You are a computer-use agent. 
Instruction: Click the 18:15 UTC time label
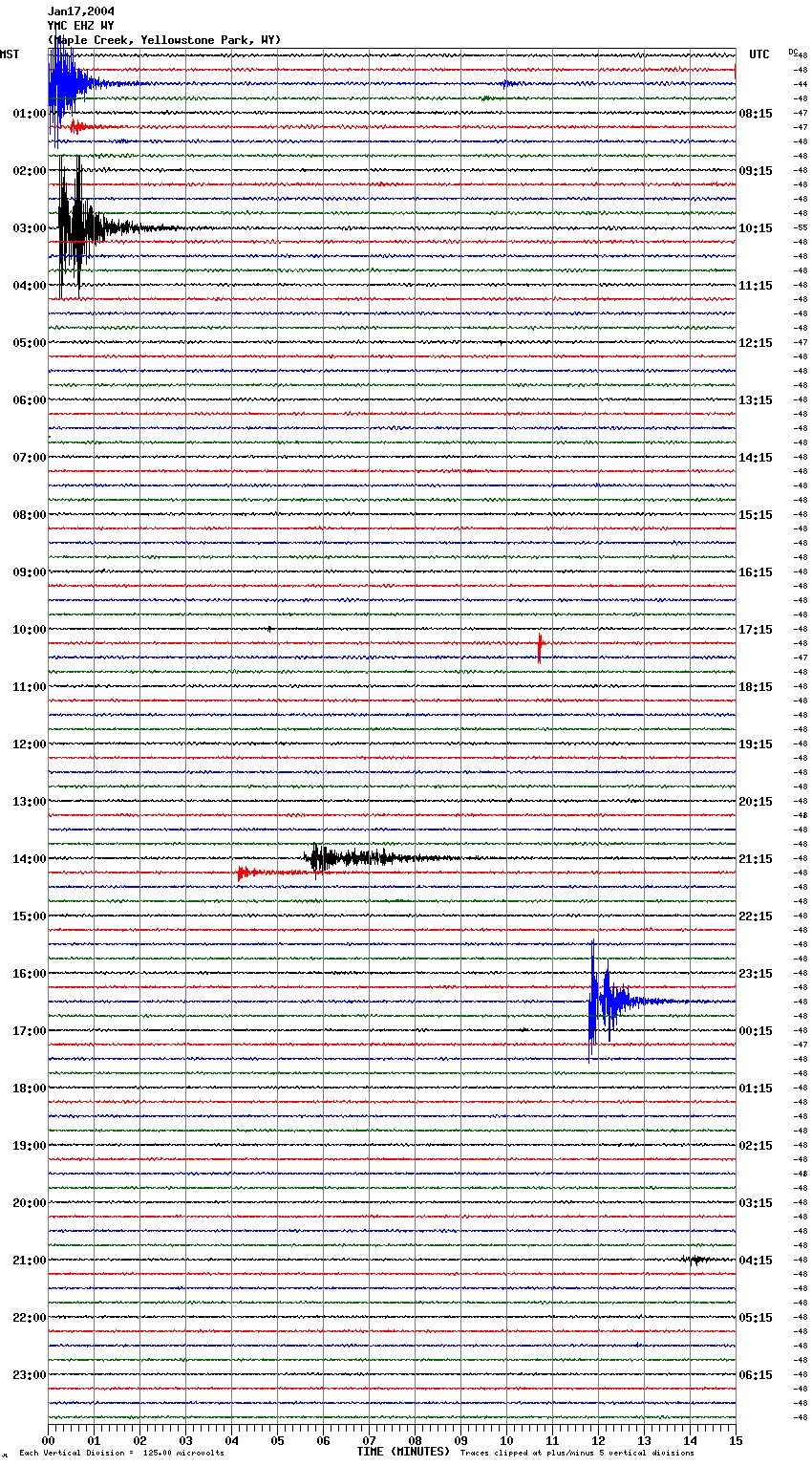point(756,686)
